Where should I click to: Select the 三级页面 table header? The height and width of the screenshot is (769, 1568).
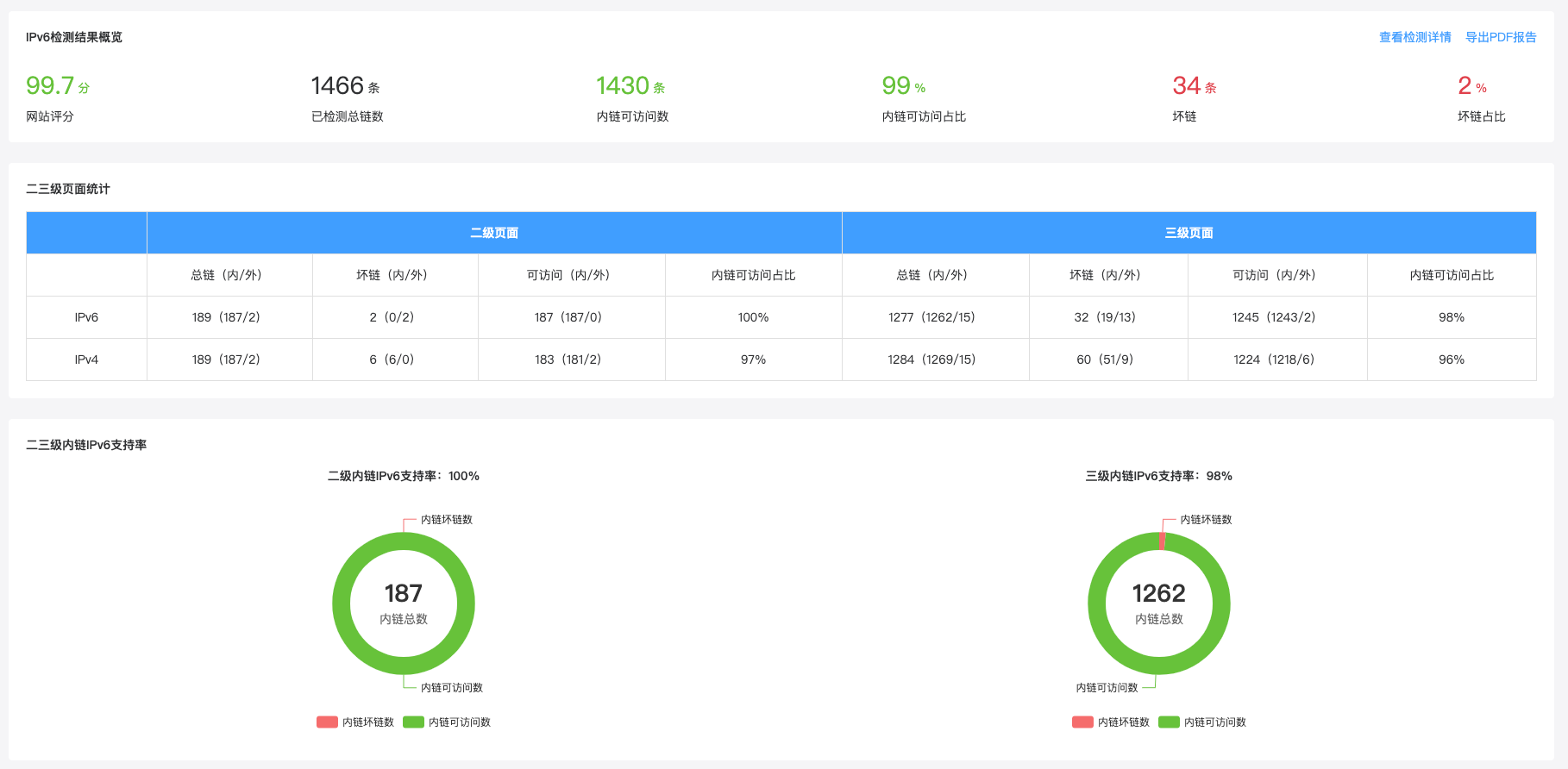click(x=1189, y=233)
